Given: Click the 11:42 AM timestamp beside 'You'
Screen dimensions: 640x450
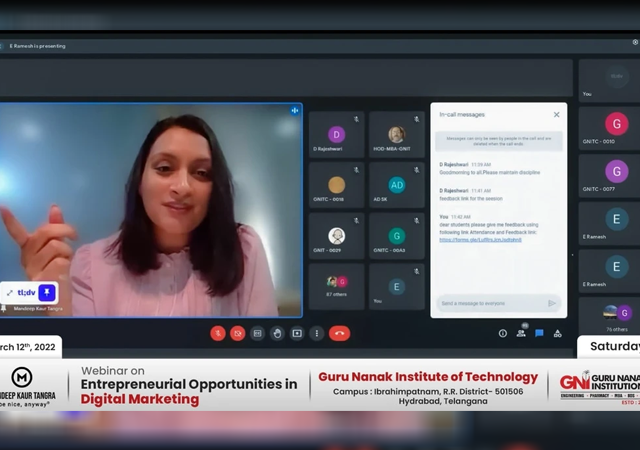Looking at the screenshot, I should click(460, 217).
